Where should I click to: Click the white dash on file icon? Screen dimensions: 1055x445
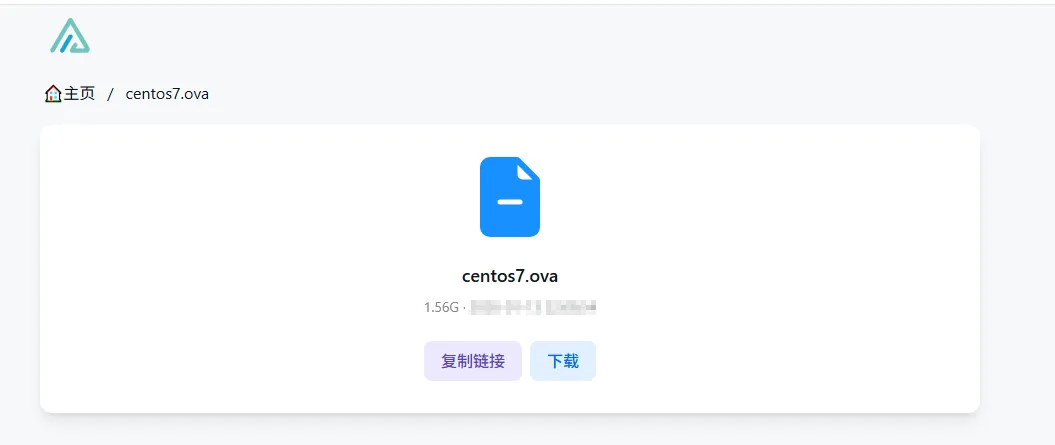[x=510, y=202]
